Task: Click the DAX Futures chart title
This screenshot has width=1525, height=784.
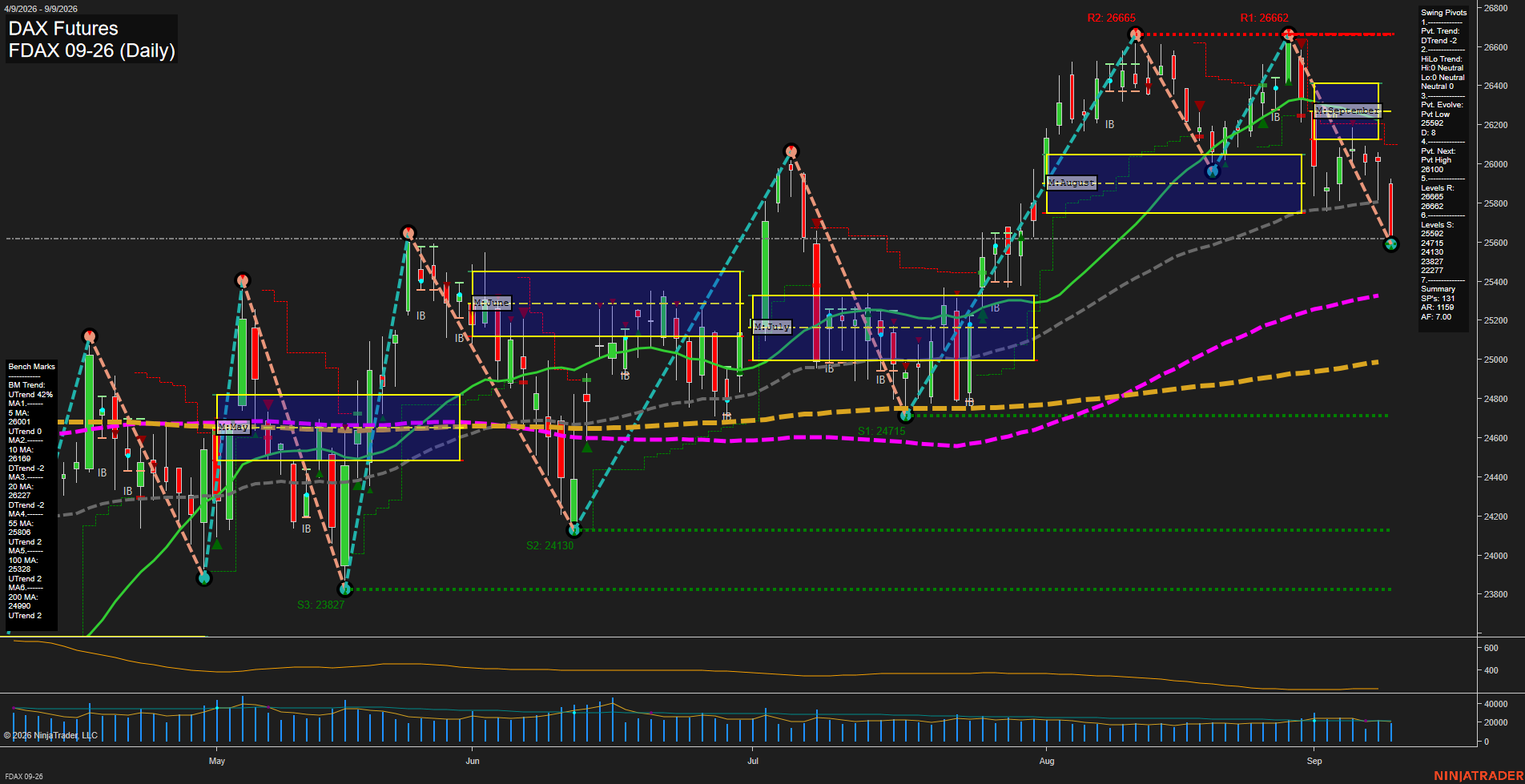Action: coord(63,28)
